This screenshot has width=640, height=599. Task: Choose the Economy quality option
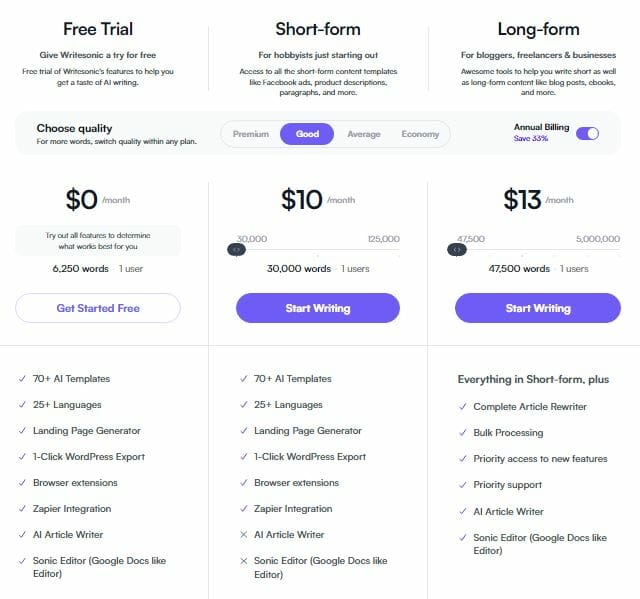pyautogui.click(x=420, y=134)
